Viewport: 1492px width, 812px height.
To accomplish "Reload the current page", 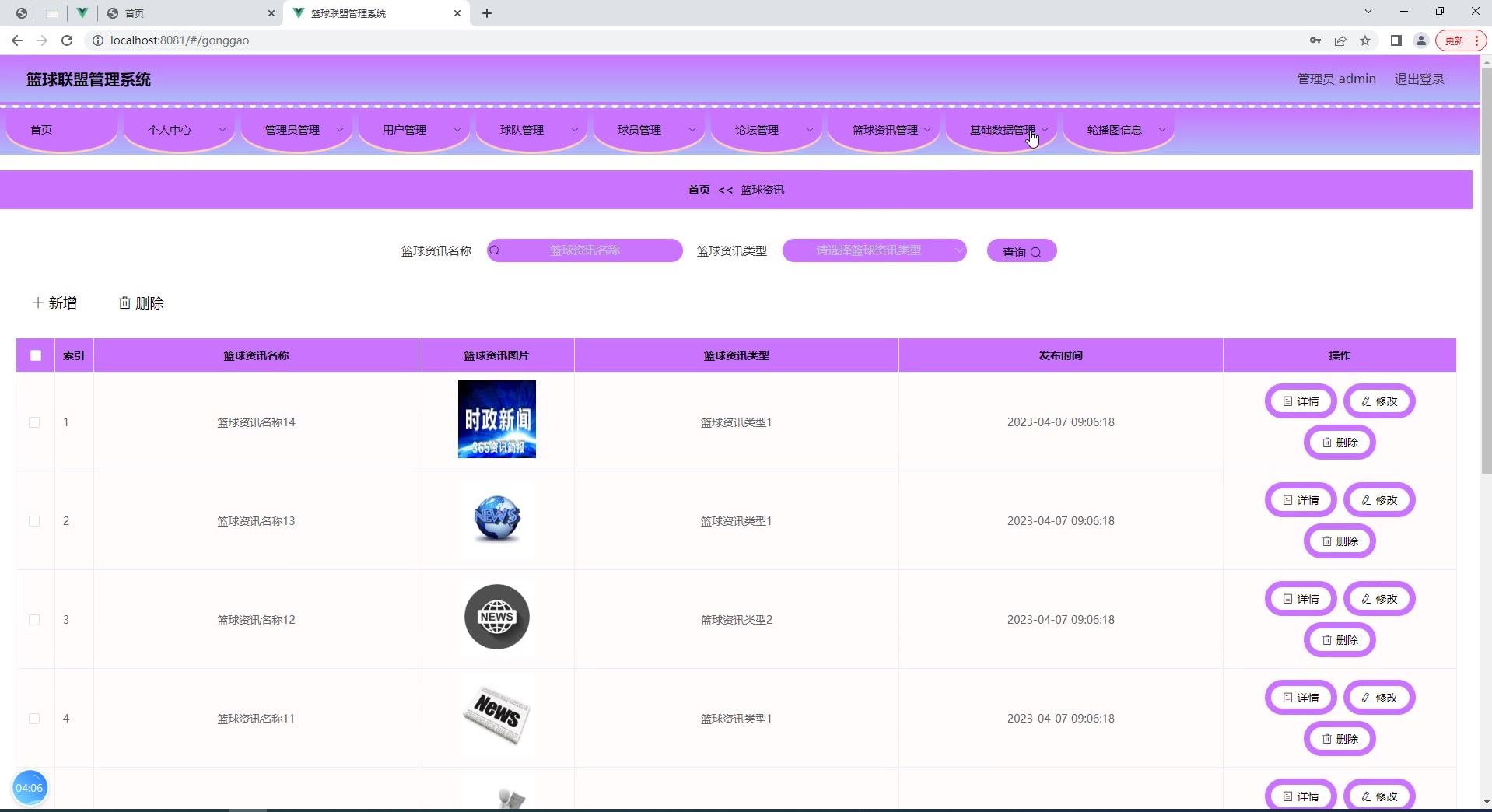I will [67, 40].
